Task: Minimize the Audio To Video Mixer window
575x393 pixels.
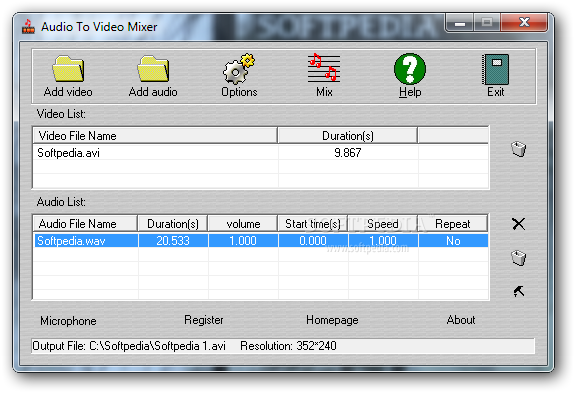Action: point(460,23)
